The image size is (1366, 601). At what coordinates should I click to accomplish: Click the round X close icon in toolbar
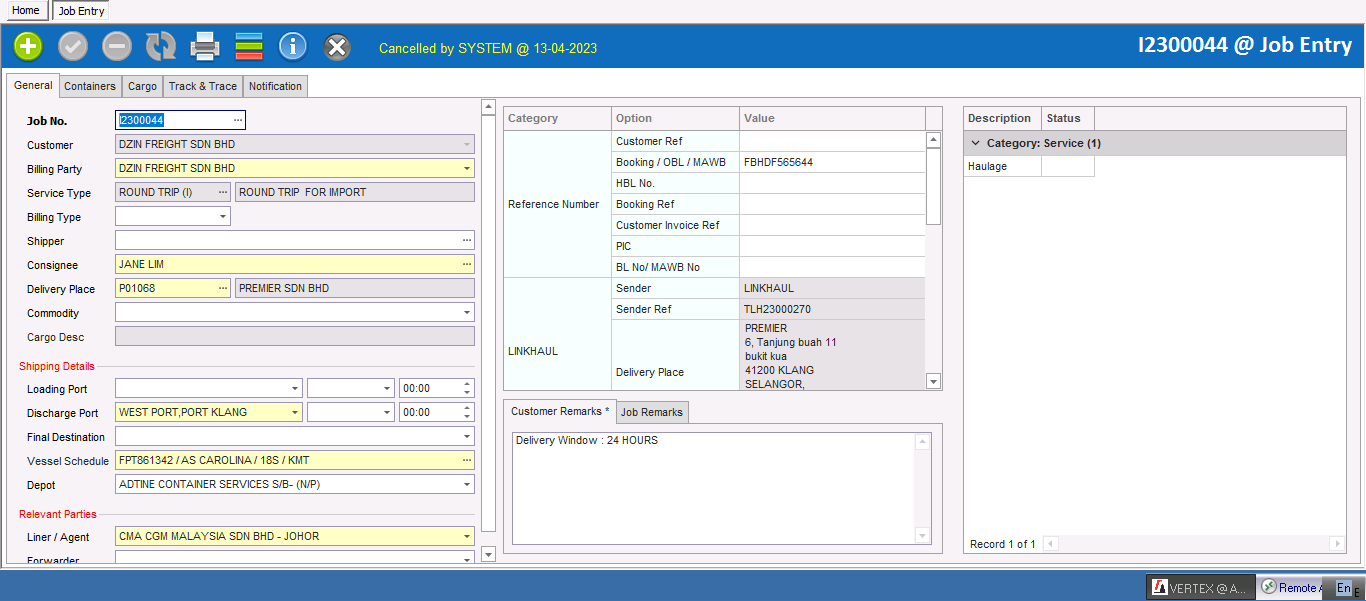(338, 46)
